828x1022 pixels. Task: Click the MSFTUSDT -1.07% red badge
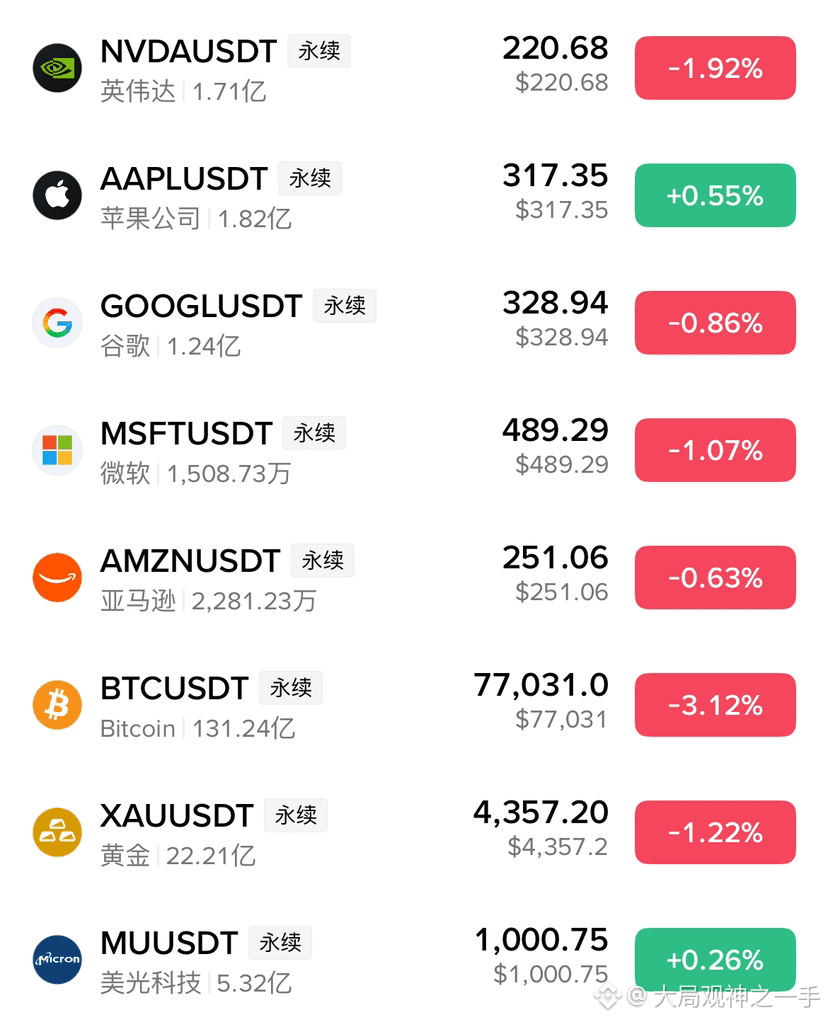pos(715,450)
